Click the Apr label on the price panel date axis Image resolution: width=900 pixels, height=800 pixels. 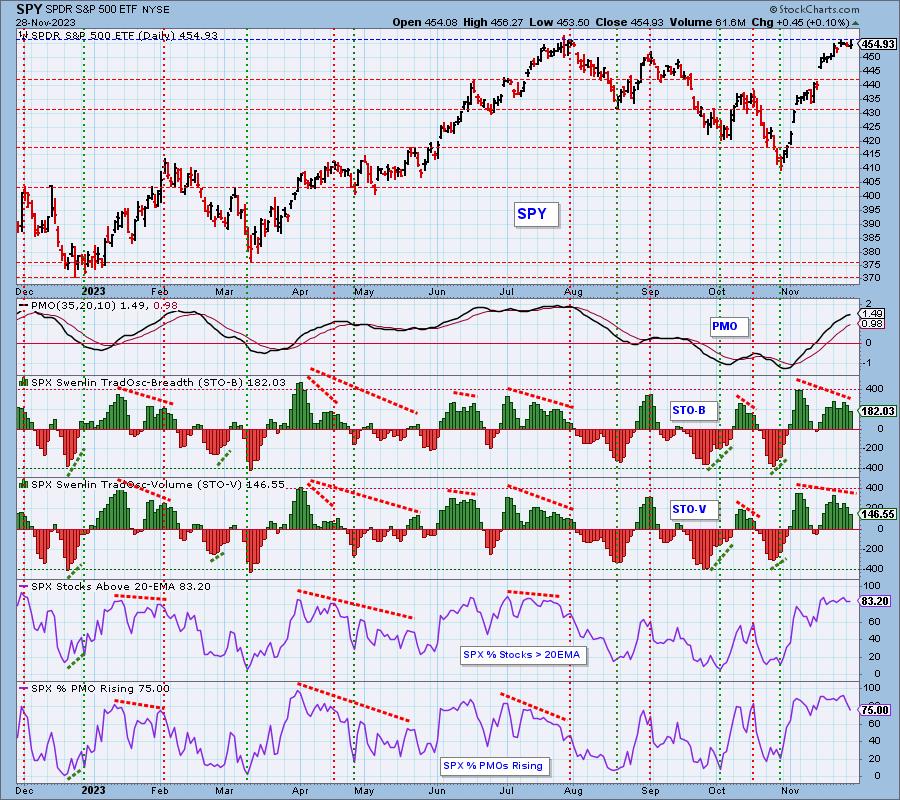click(x=300, y=292)
